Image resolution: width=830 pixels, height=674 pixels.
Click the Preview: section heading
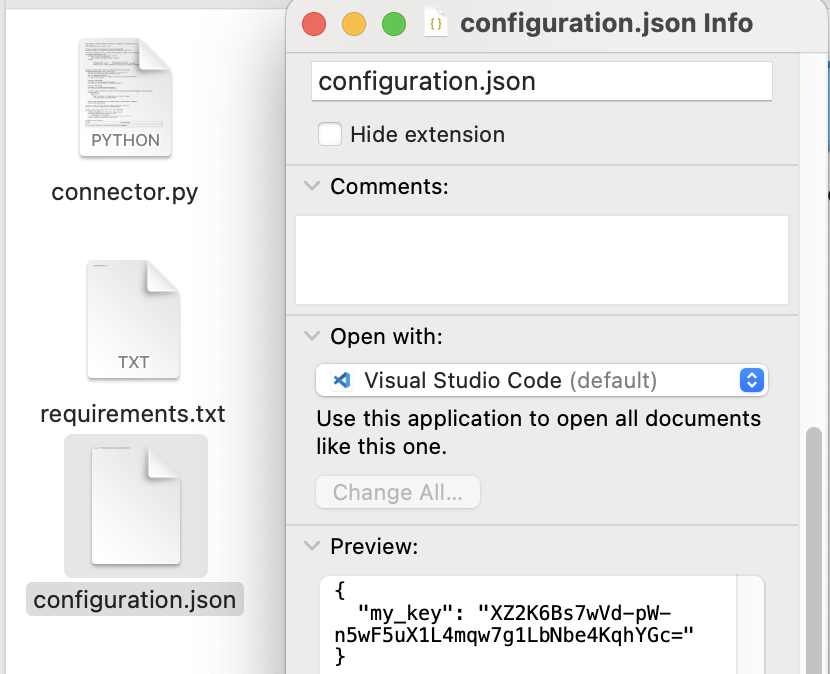[374, 546]
